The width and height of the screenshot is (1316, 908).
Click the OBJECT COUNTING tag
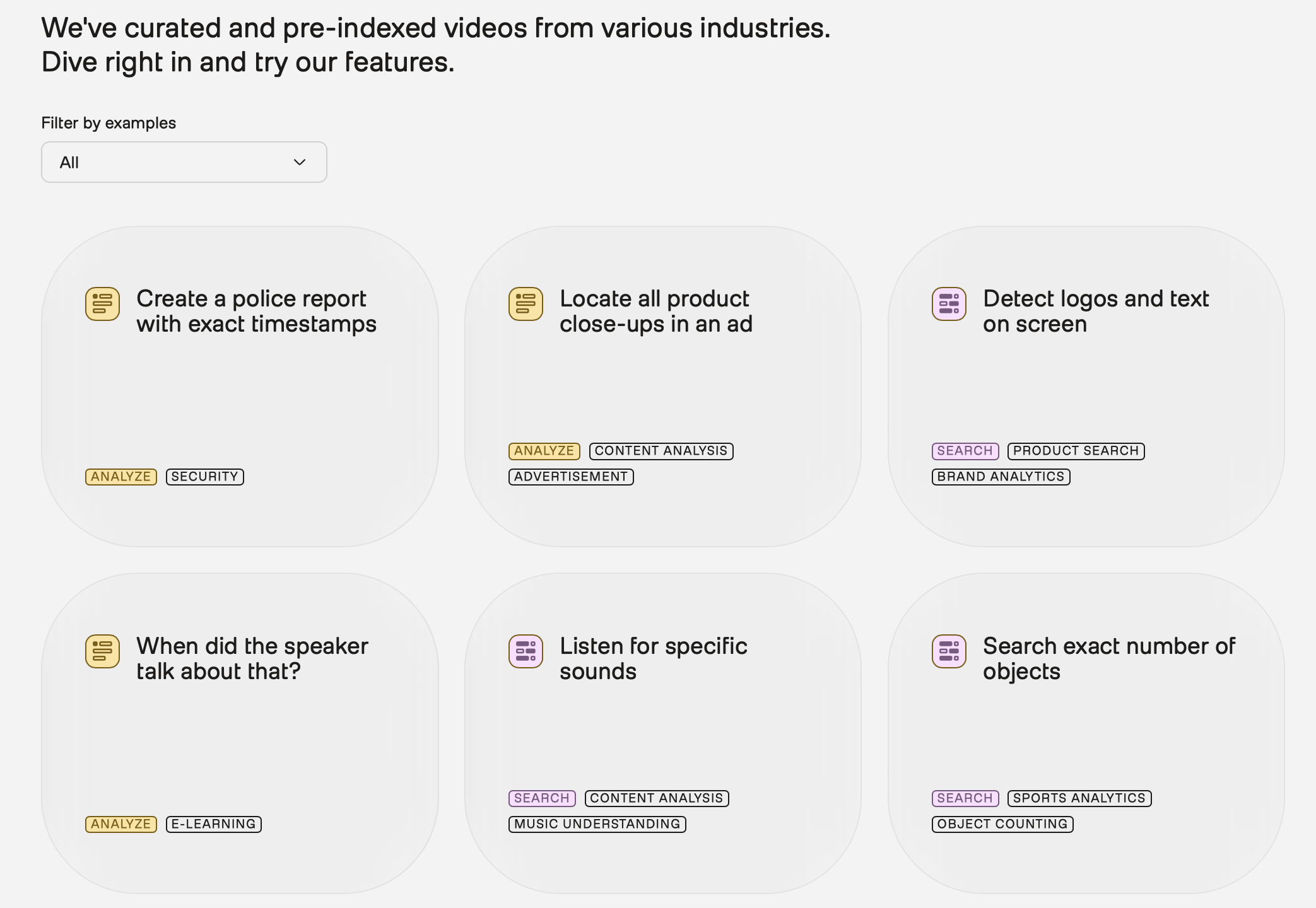tap(1002, 824)
